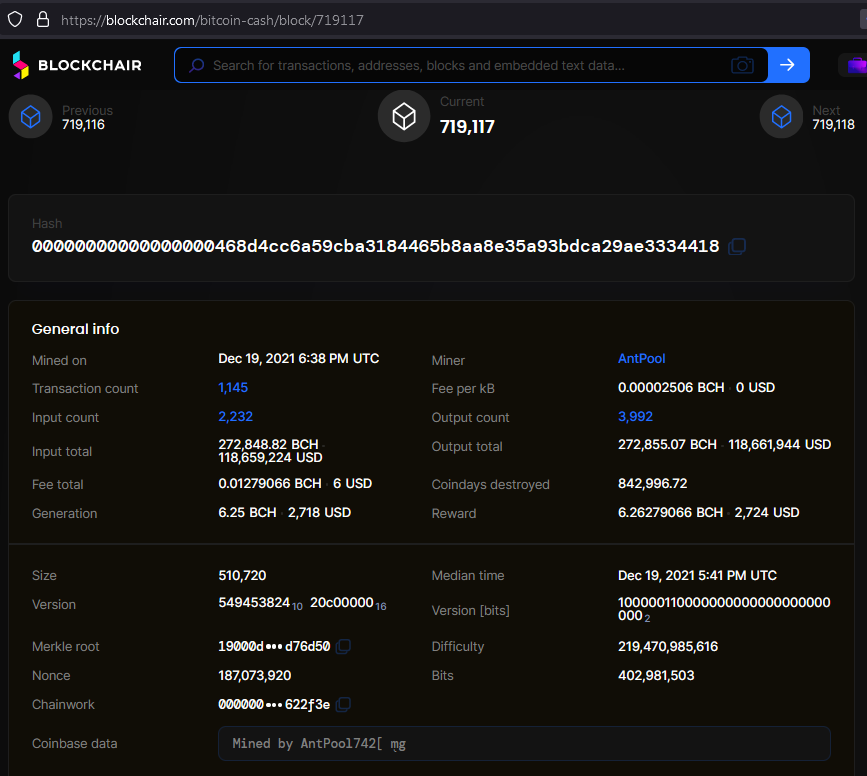Click the Output total 272,855.07 BCH value
This screenshot has width=867, height=776.
click(x=667, y=444)
